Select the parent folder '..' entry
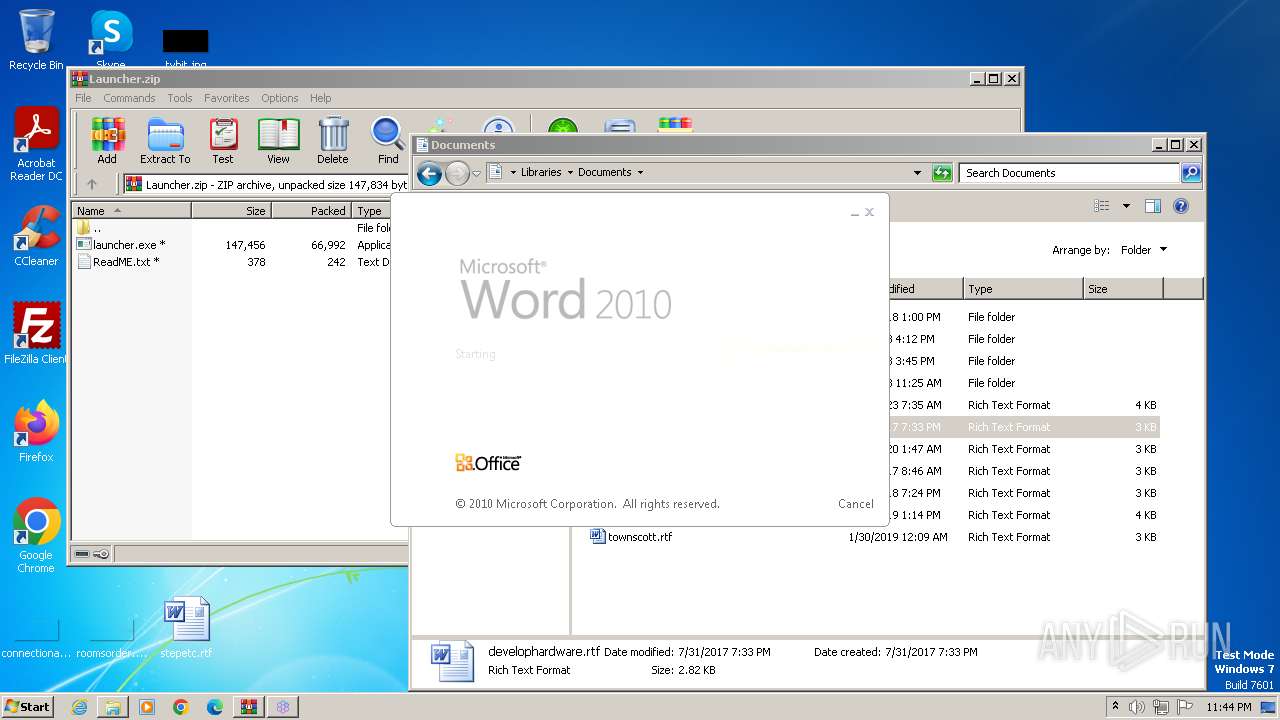This screenshot has width=1280, height=720. [89, 228]
